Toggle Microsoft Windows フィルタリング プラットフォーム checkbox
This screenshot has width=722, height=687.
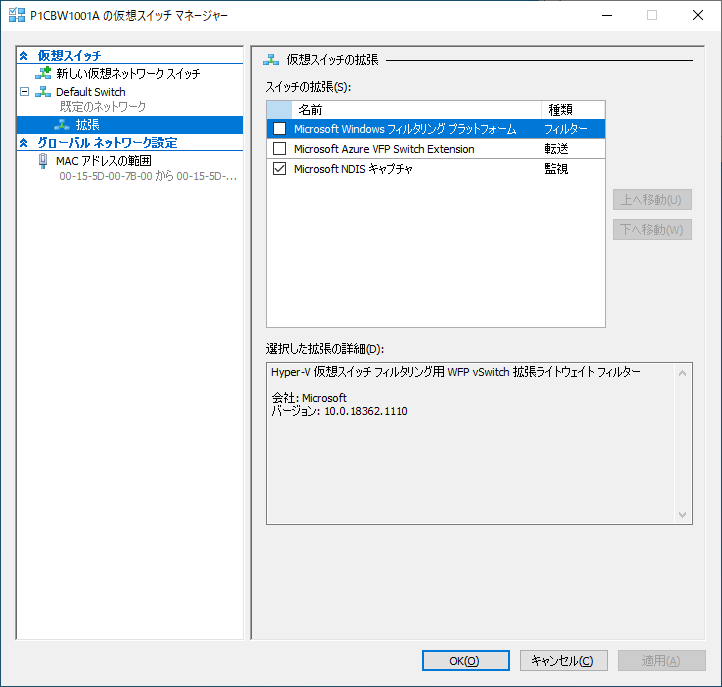[x=279, y=128]
